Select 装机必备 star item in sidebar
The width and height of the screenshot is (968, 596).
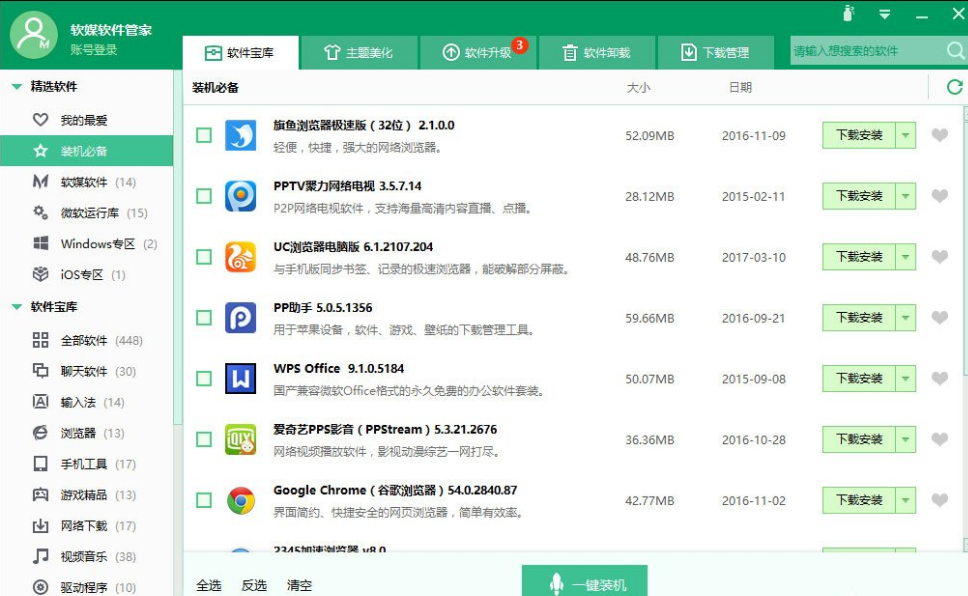(41, 151)
